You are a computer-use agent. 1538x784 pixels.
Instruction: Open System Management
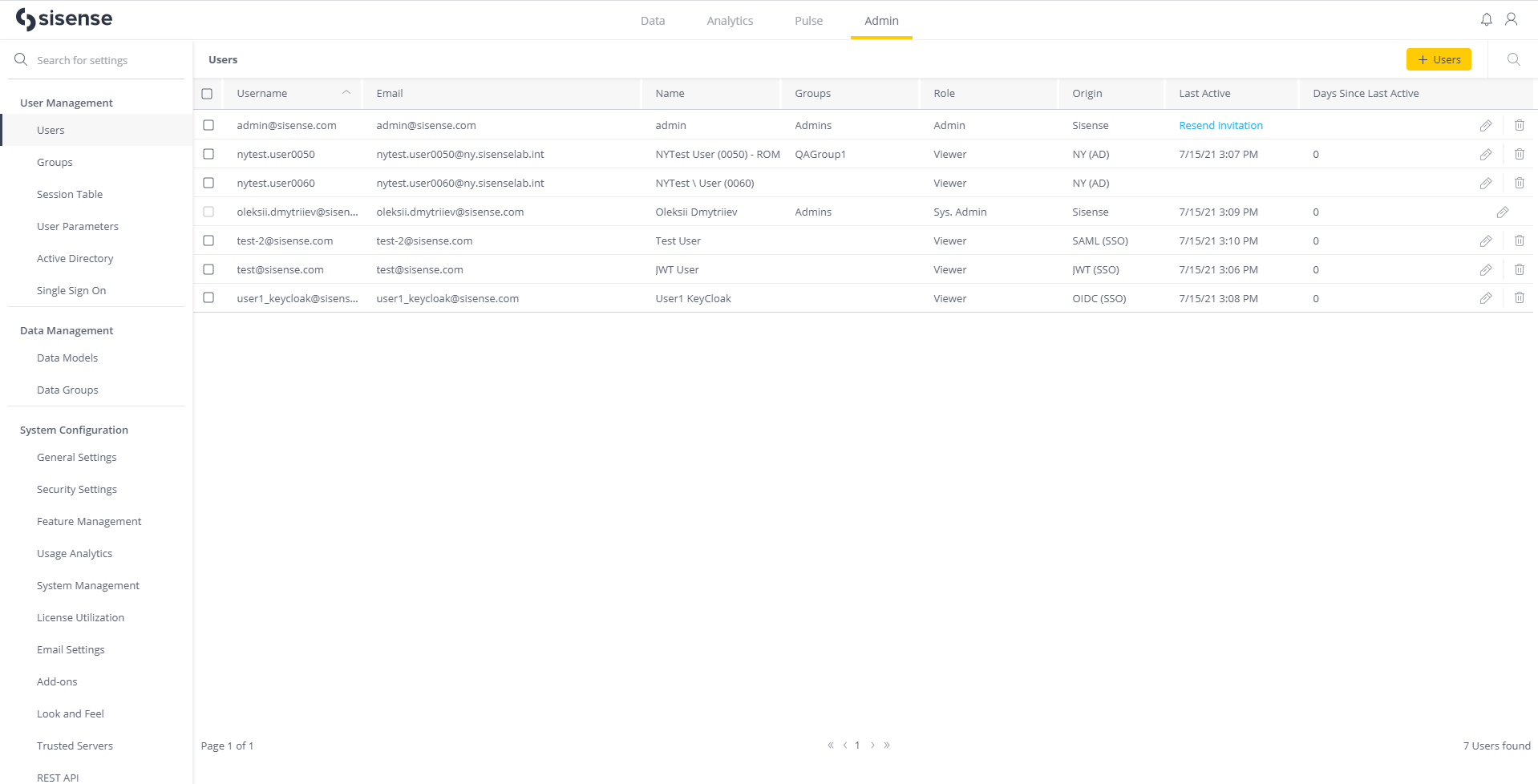pyautogui.click(x=88, y=585)
